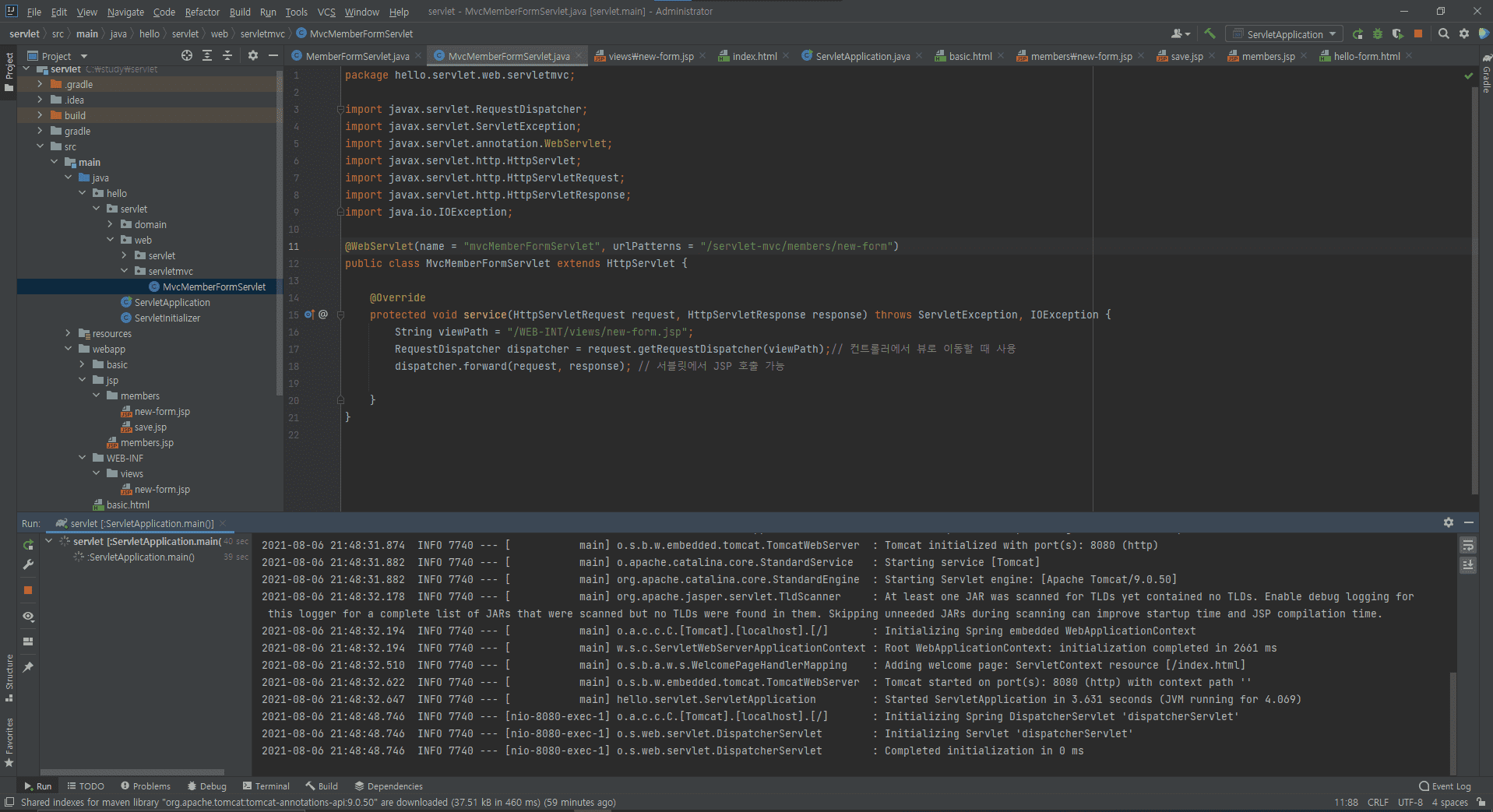The image size is (1493, 812).
Task: Open Search Everywhere magnifier icon
Action: pyautogui.click(x=1443, y=33)
